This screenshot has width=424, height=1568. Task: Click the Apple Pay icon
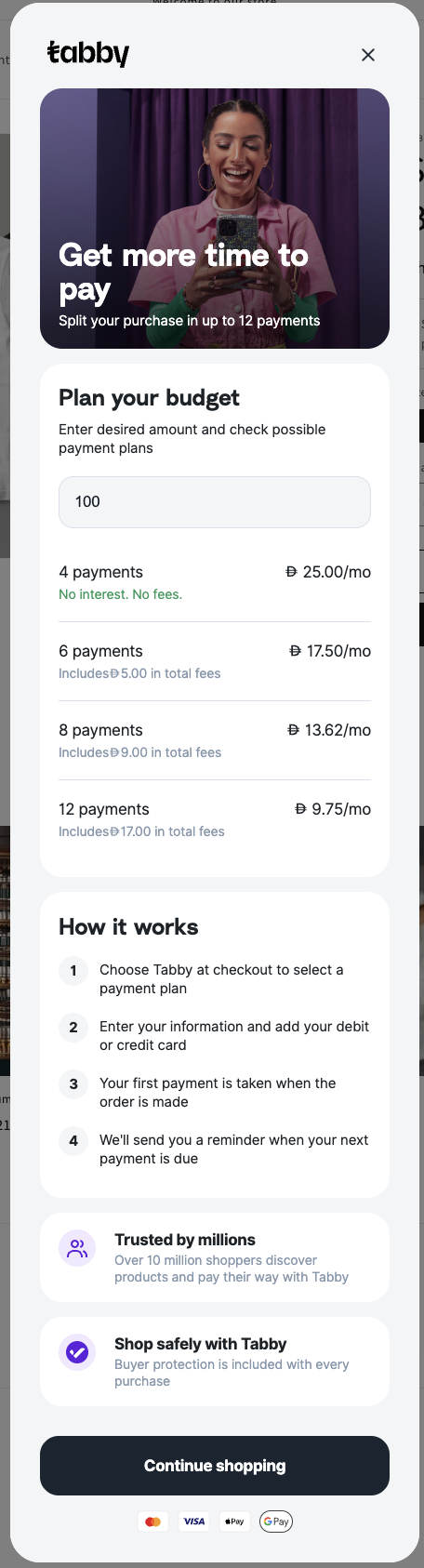coord(235,1521)
